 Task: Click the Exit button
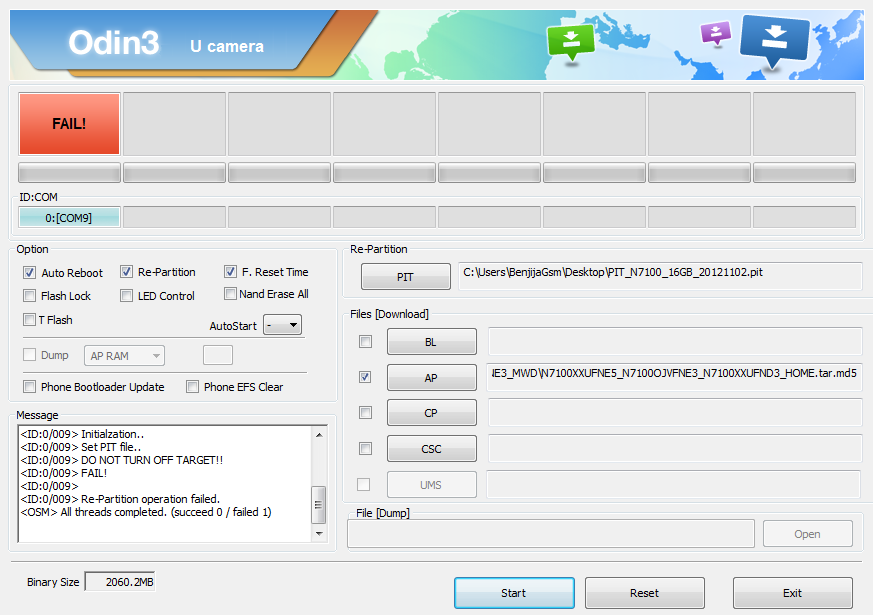click(792, 593)
